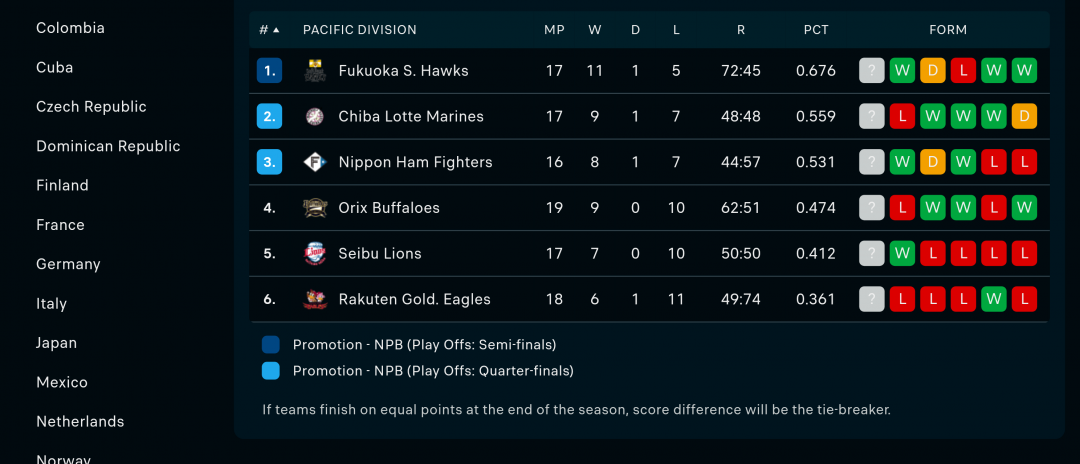Sort standings by MP column header
The width and height of the screenshot is (1080, 464).
tap(554, 30)
